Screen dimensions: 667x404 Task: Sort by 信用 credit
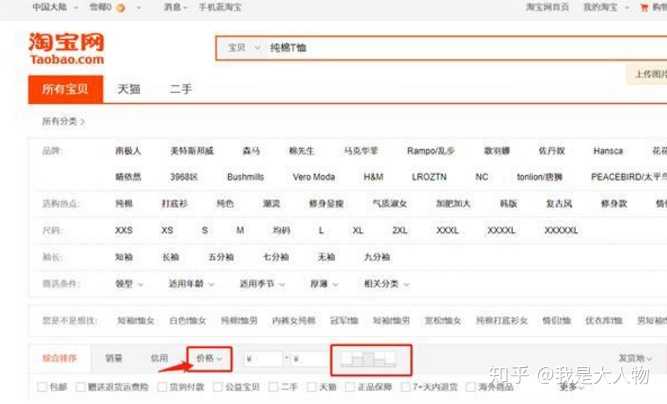[159, 358]
